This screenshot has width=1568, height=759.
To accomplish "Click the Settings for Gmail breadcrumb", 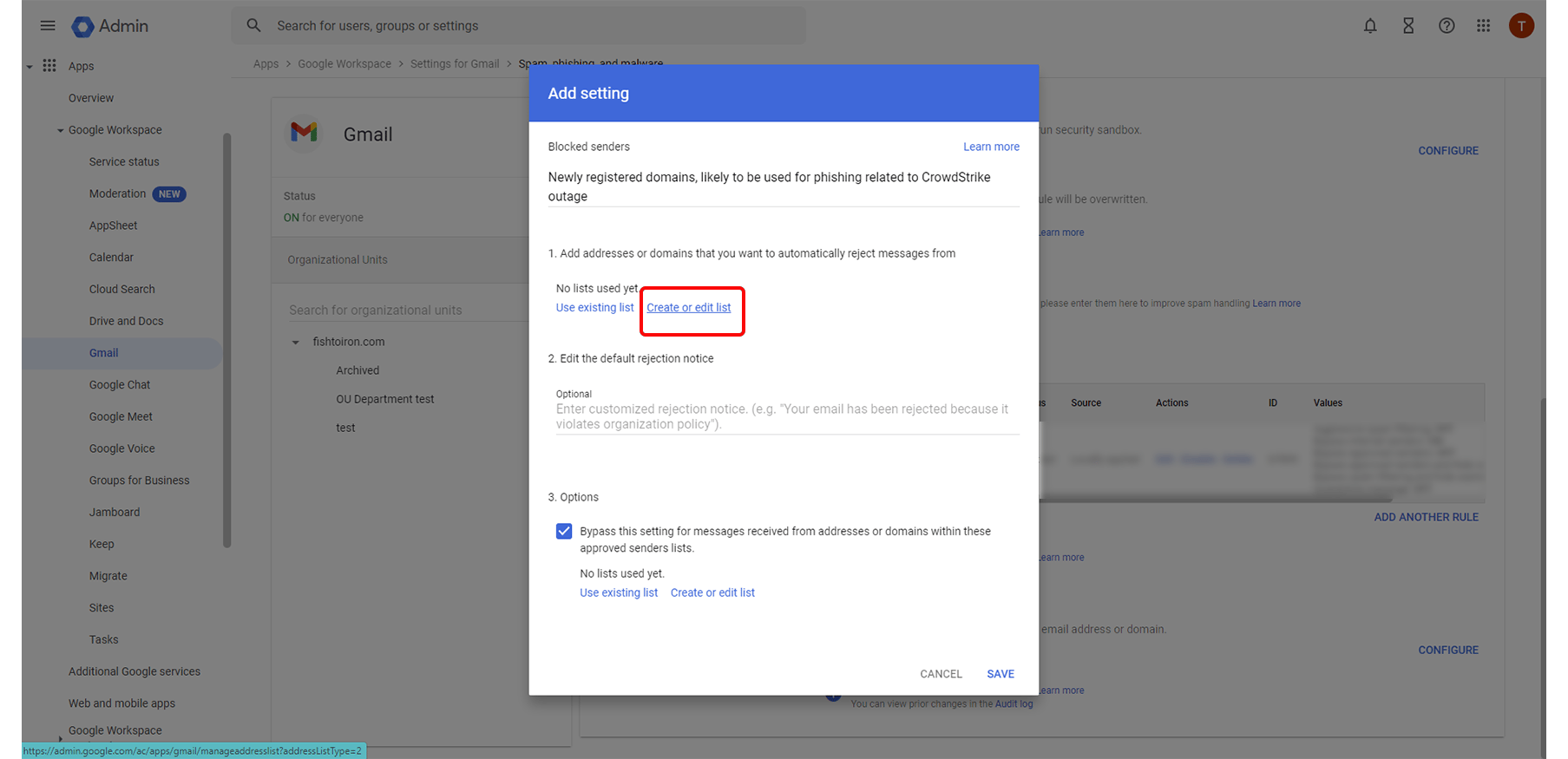I will [455, 64].
